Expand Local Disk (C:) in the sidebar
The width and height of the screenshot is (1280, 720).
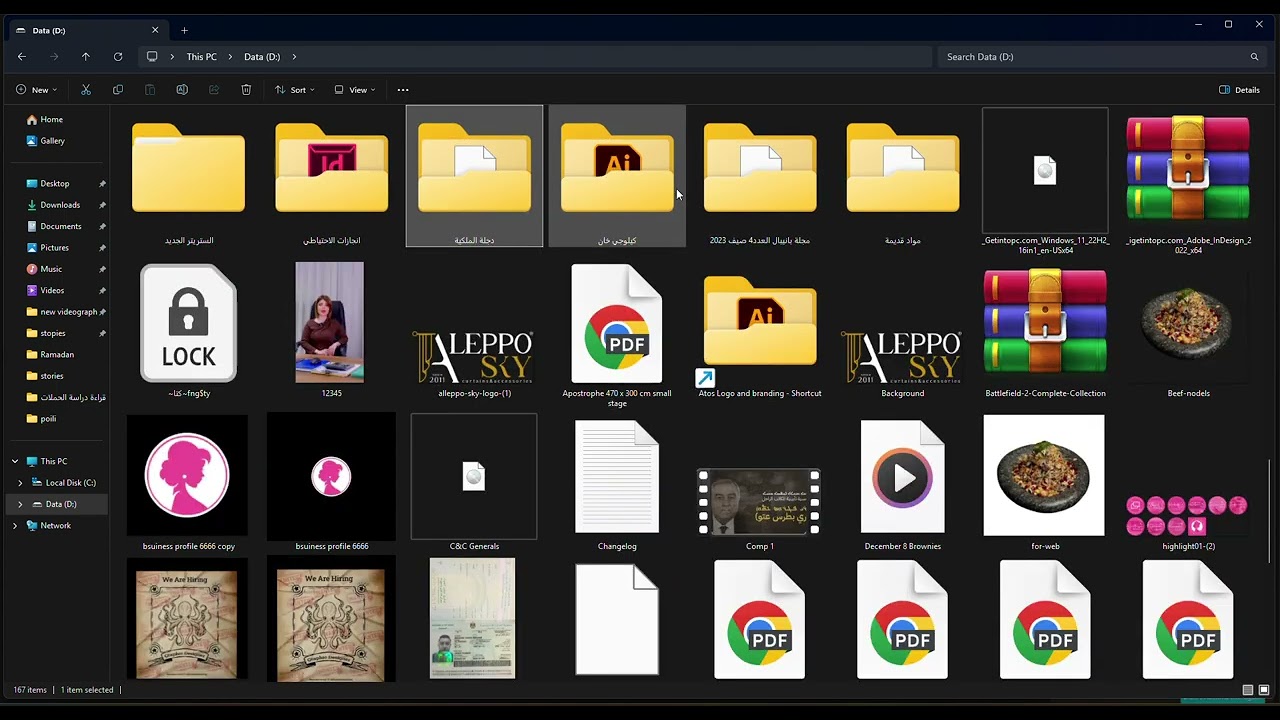(20, 483)
